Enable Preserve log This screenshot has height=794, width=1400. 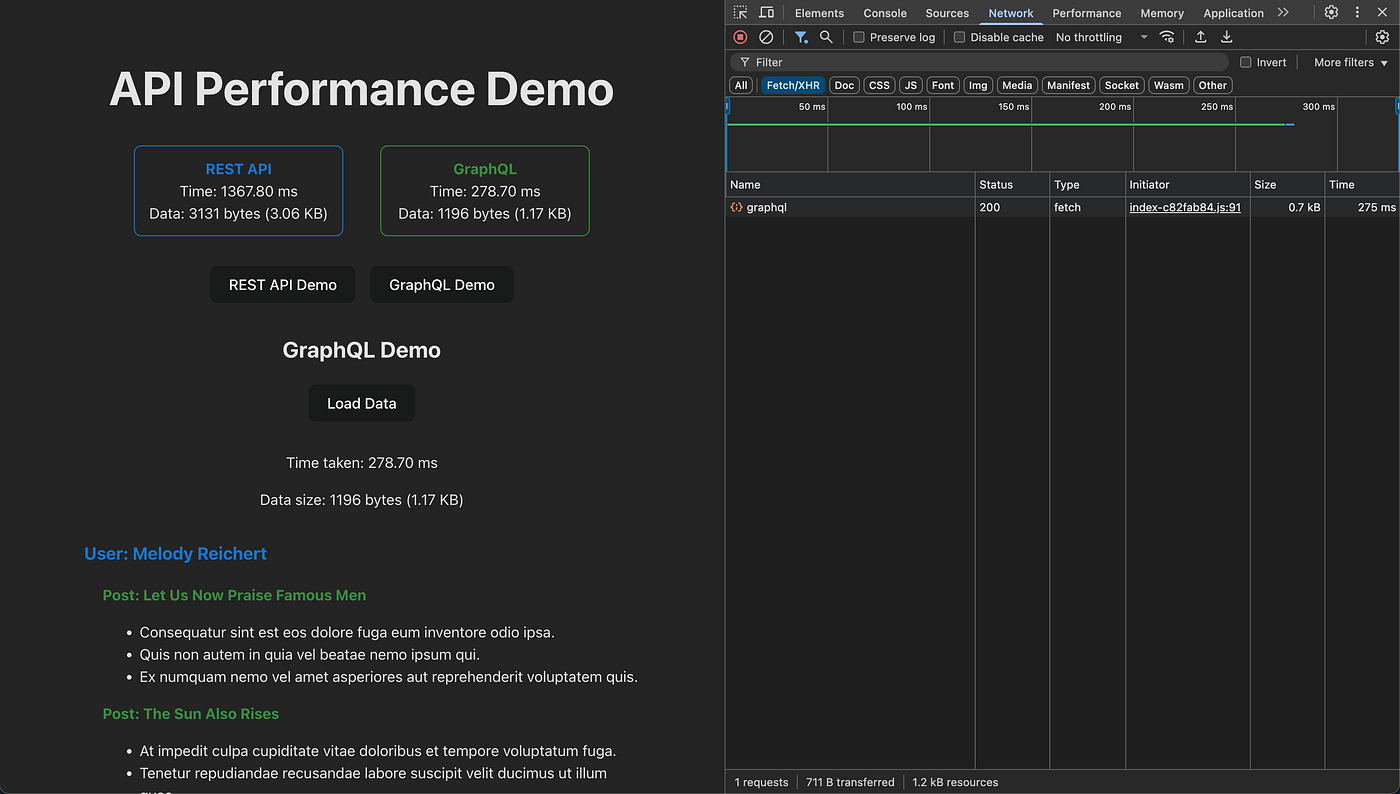coord(857,37)
